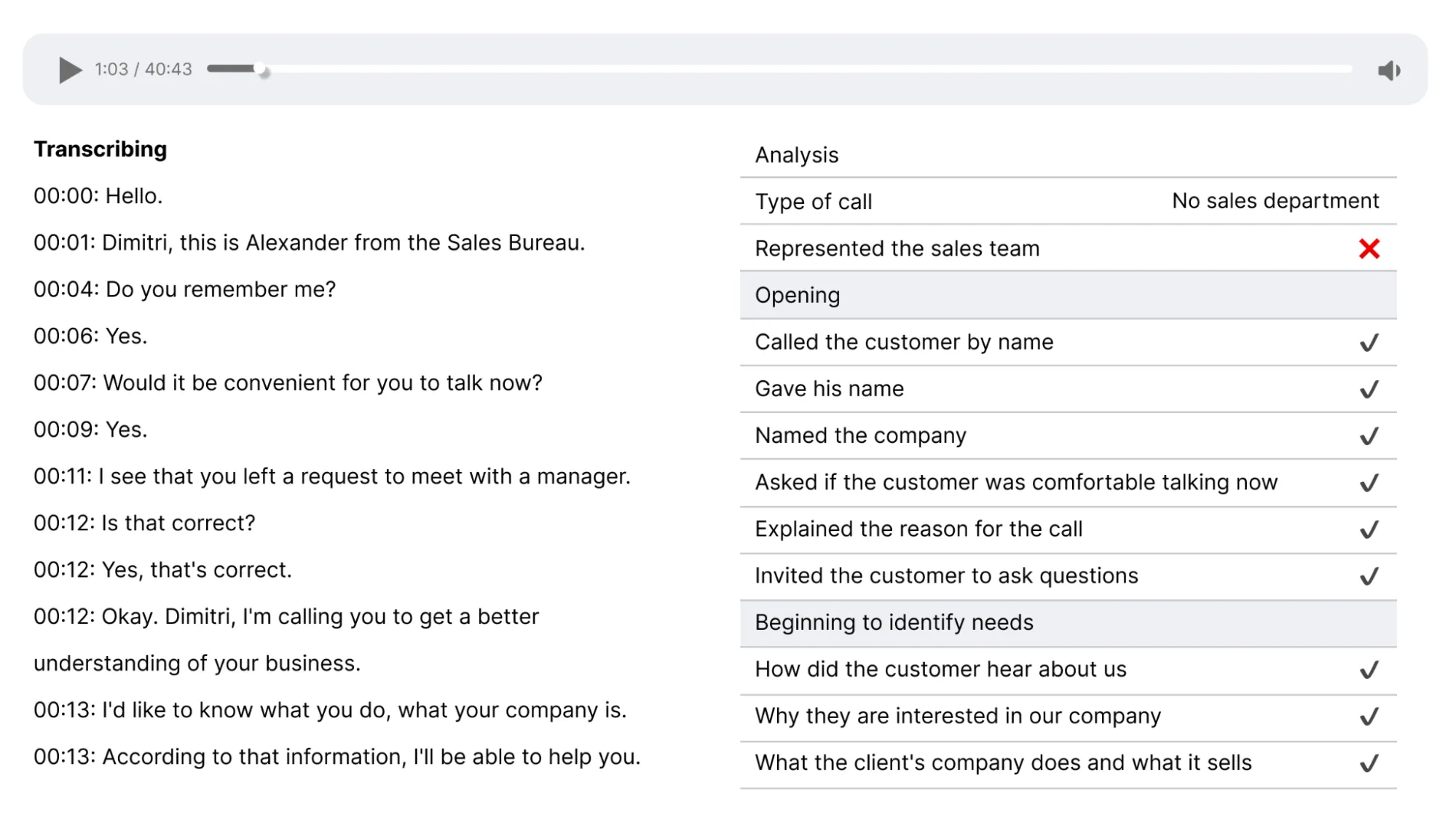This screenshot has height=839, width=1456.
Task: Mute audio with the speaker icon
Action: (1388, 71)
